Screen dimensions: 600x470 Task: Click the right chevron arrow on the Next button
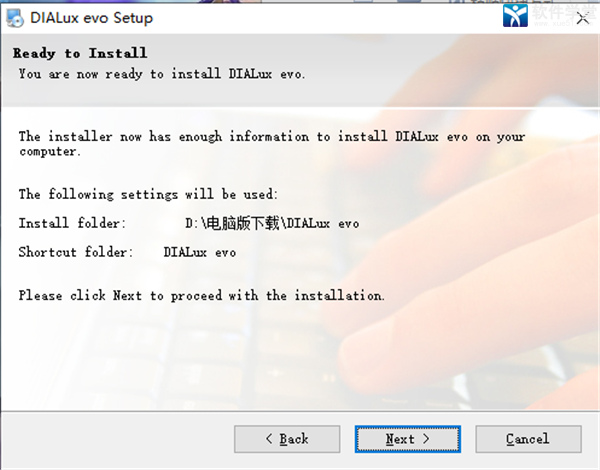(x=426, y=439)
